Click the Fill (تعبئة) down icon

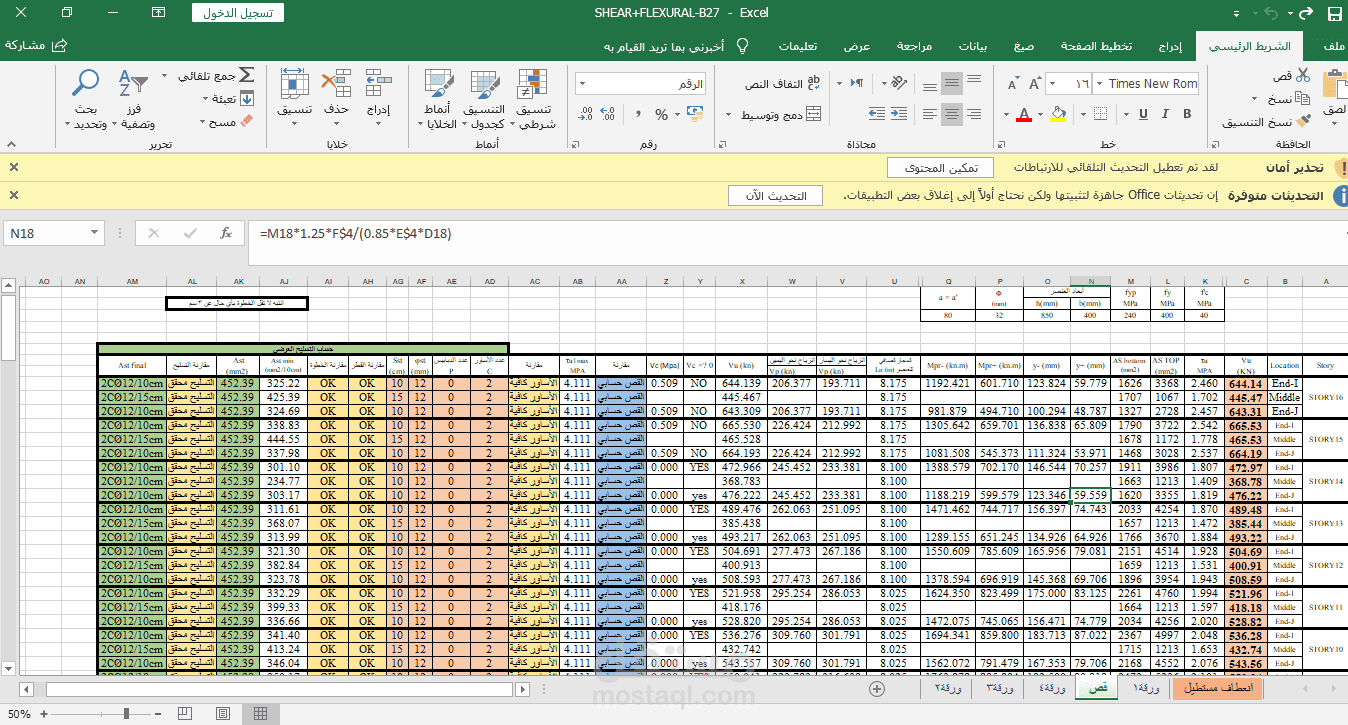click(246, 99)
